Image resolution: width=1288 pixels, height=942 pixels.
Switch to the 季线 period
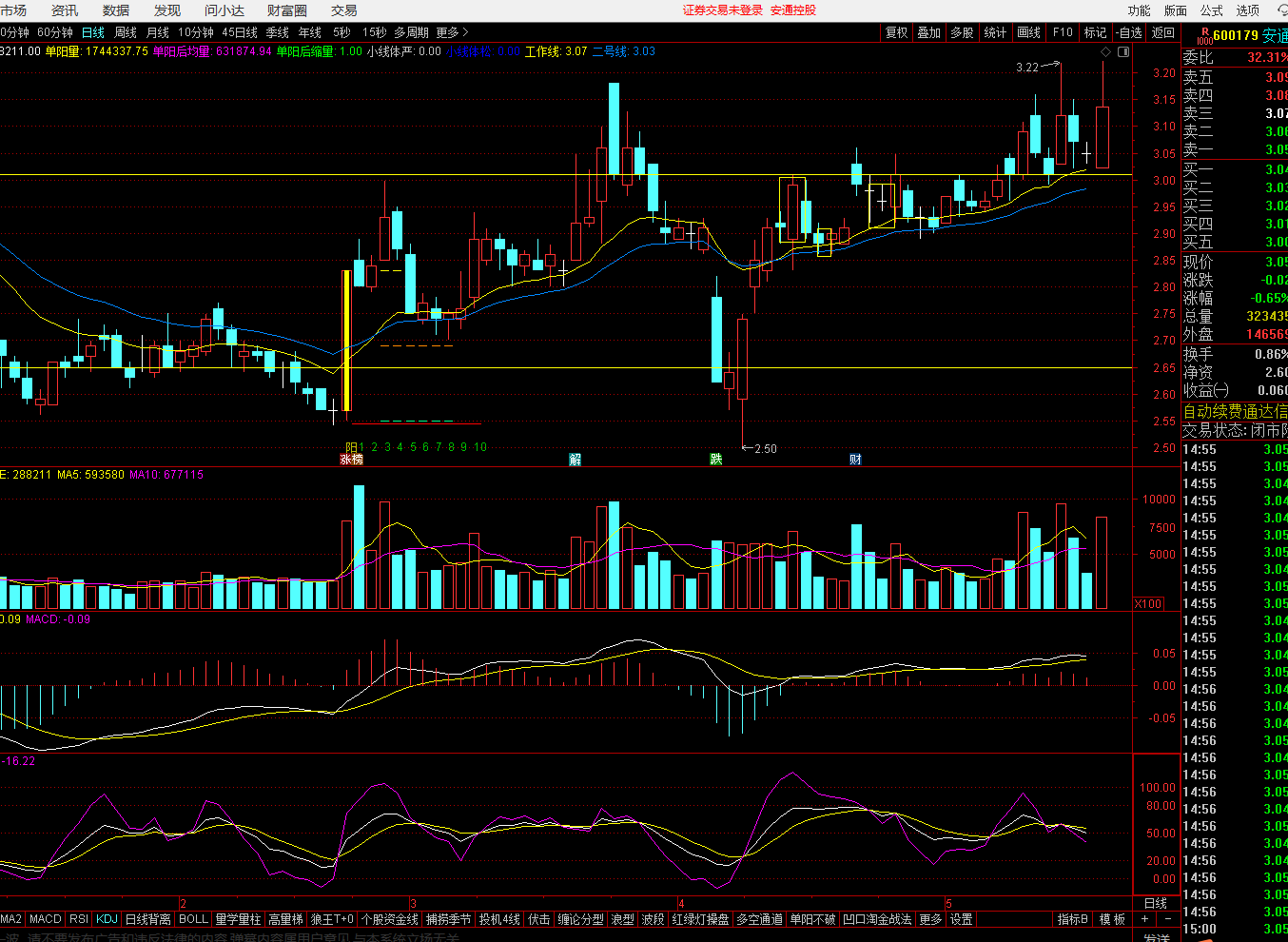[278, 32]
